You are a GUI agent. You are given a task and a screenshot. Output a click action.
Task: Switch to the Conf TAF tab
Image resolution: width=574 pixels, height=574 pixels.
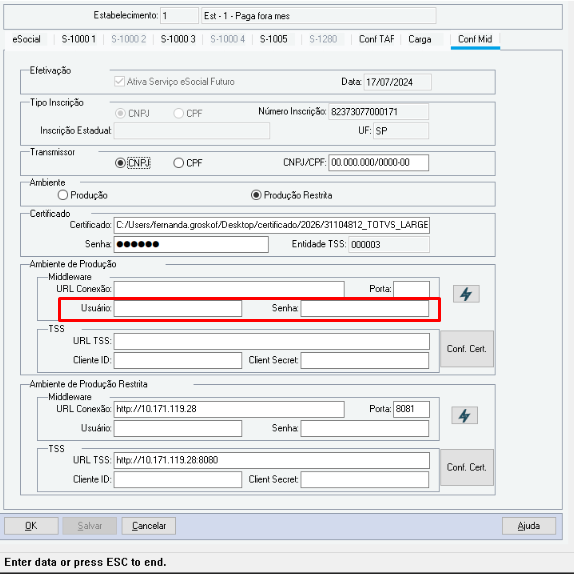376,39
